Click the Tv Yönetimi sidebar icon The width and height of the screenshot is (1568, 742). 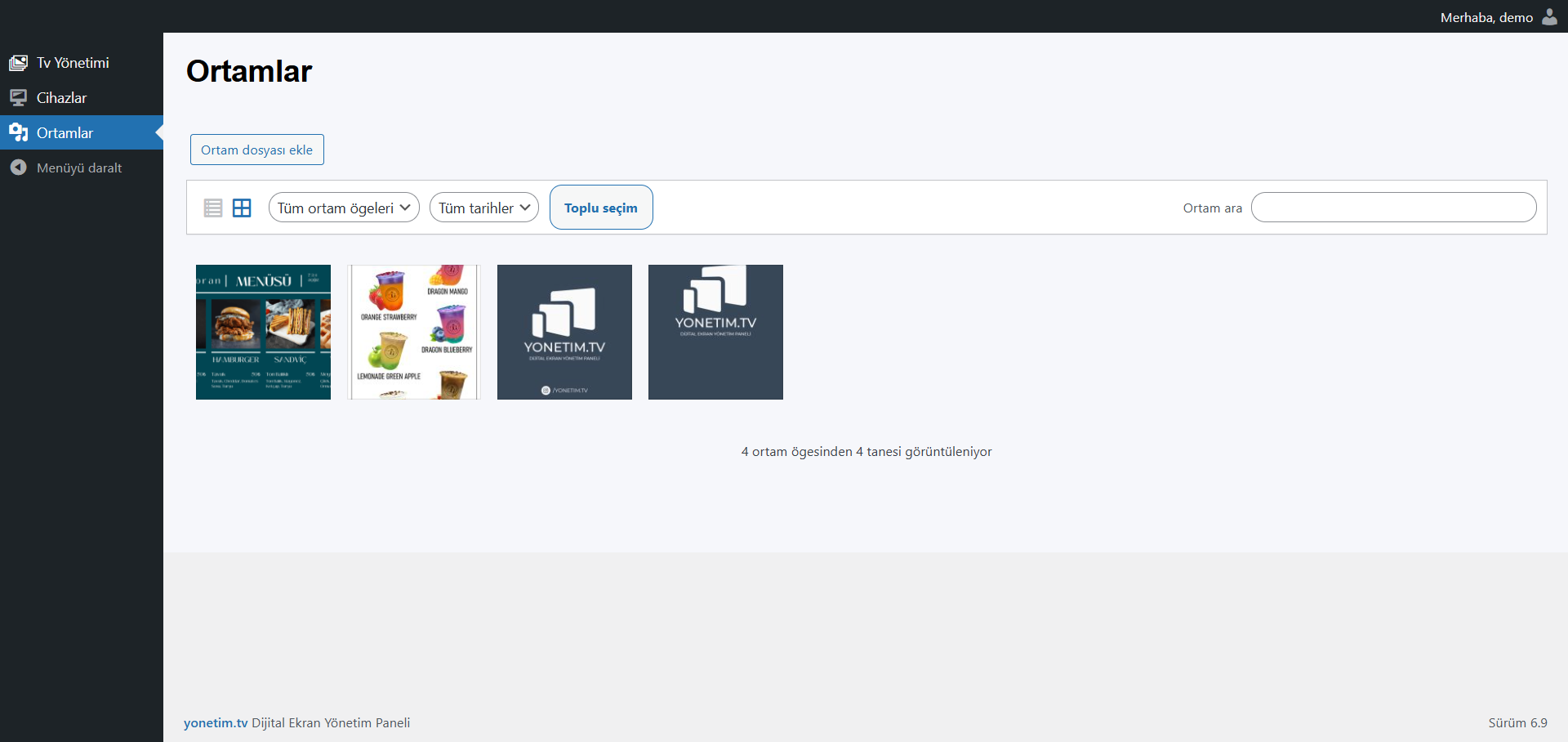pos(18,63)
